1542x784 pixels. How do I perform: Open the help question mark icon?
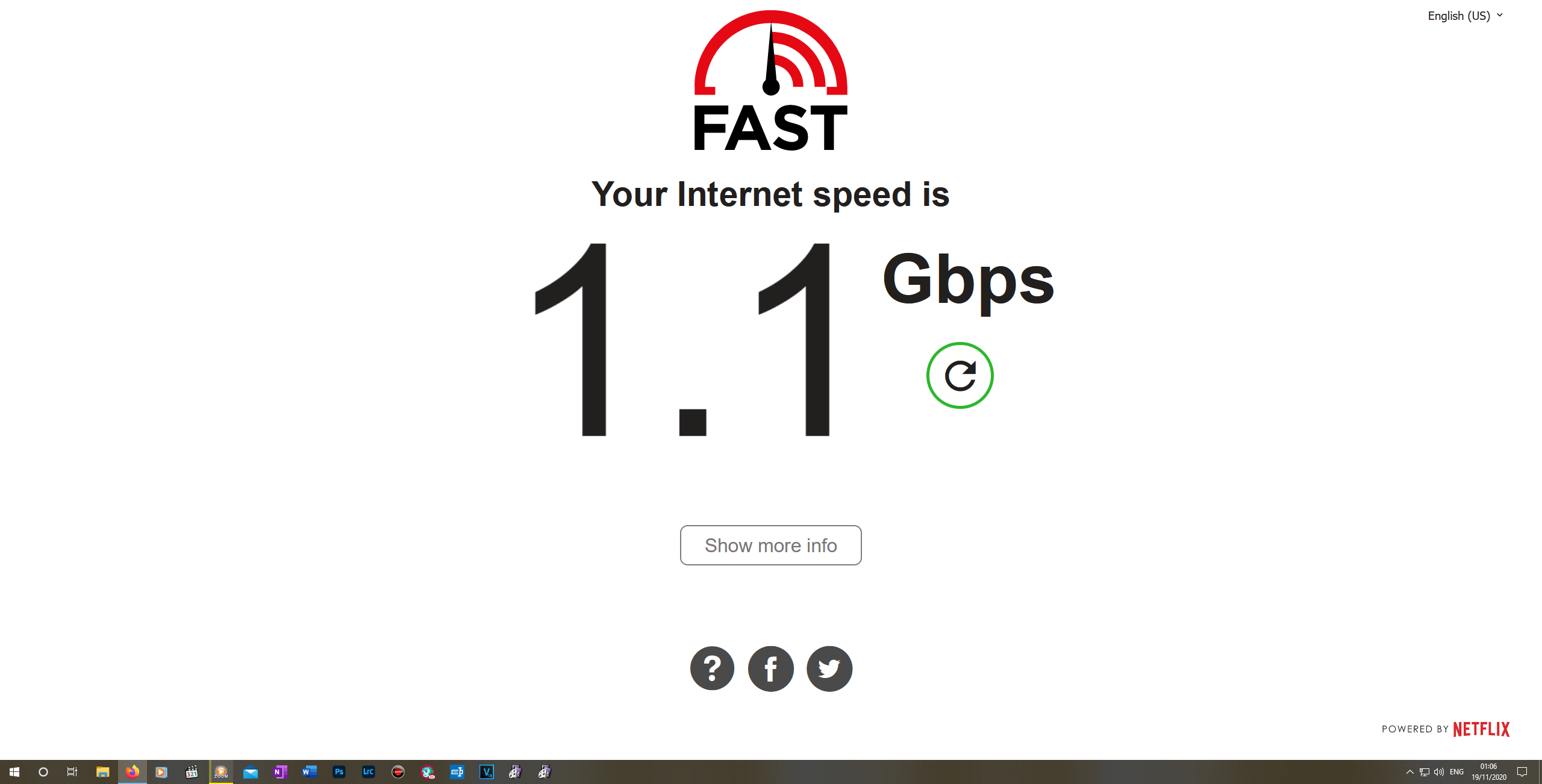[x=712, y=668]
